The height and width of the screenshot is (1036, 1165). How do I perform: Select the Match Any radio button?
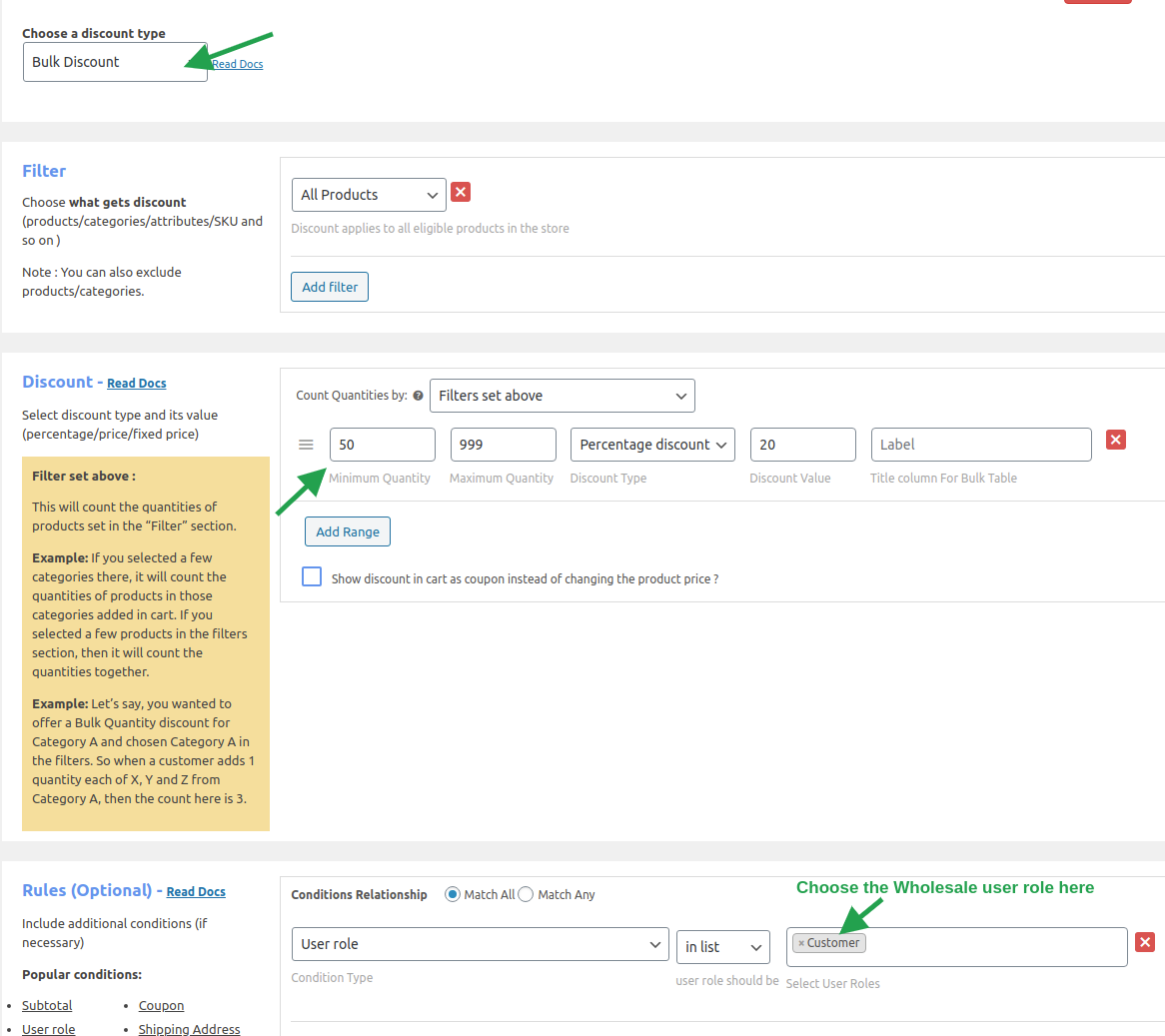coord(527,894)
